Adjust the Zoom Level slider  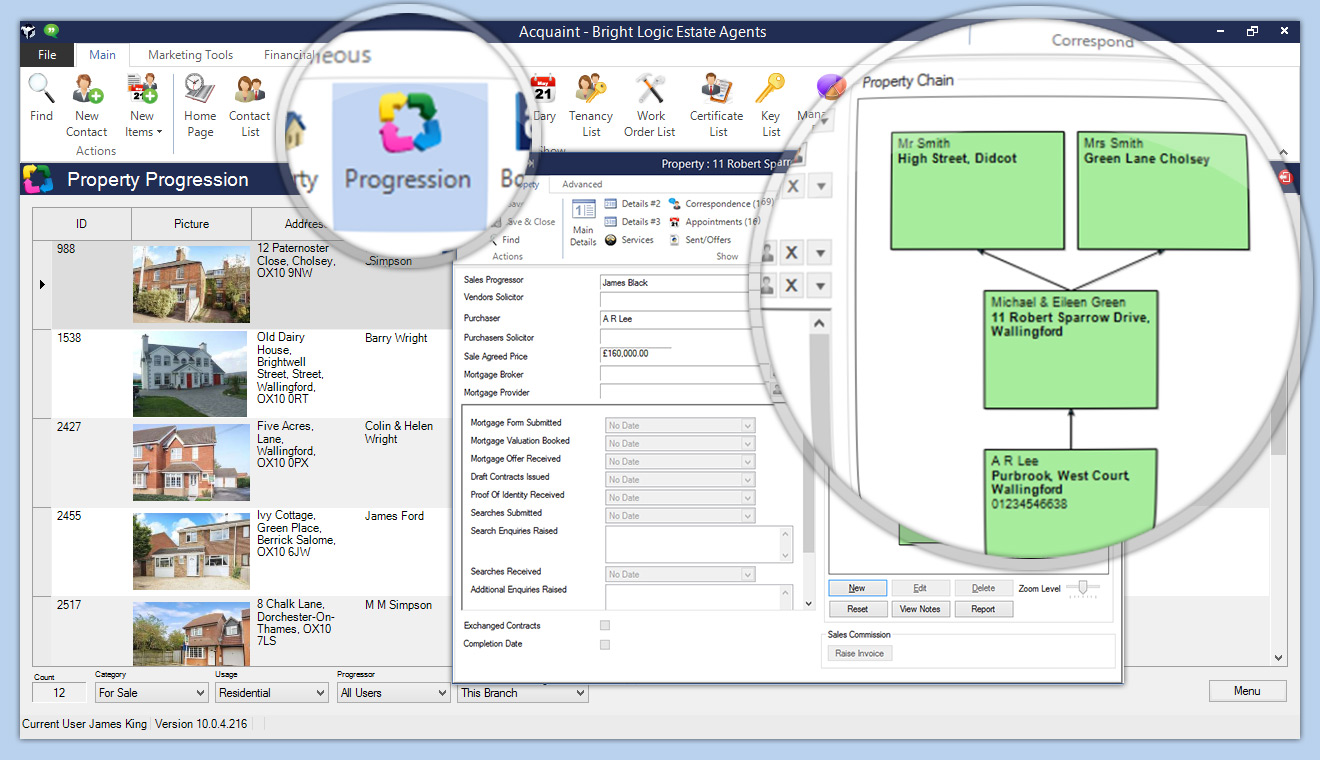(x=1083, y=589)
